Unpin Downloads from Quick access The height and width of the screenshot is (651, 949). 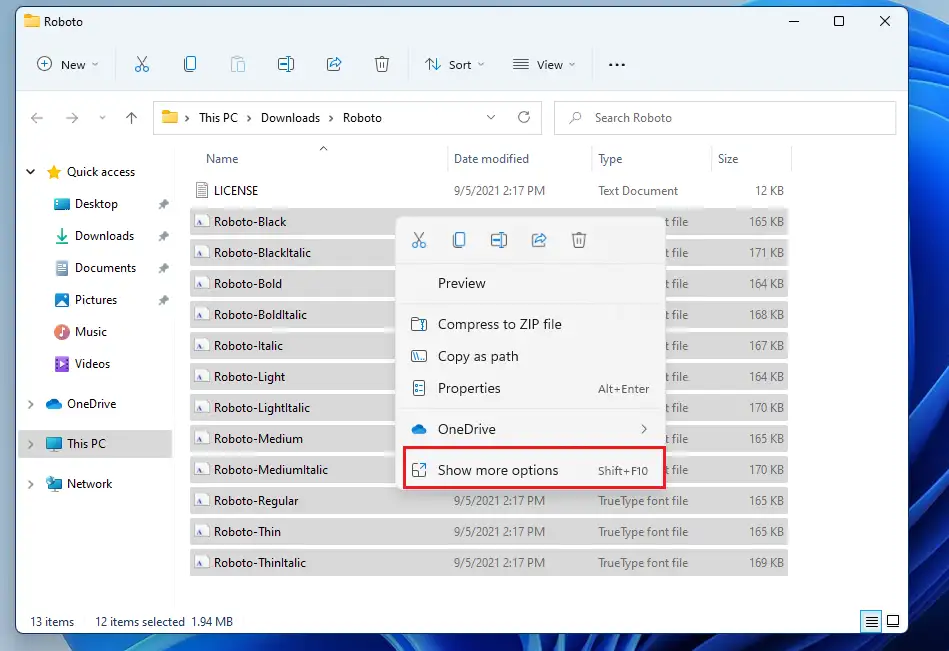[163, 237]
